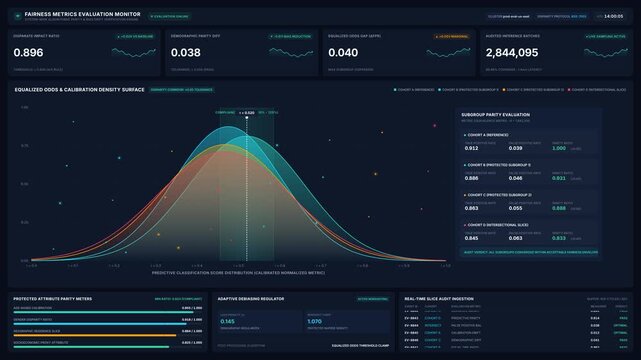The height and width of the screenshot is (360, 641).
Task: Click the Protected Attribute Parity Meters heading
Action: point(52,299)
